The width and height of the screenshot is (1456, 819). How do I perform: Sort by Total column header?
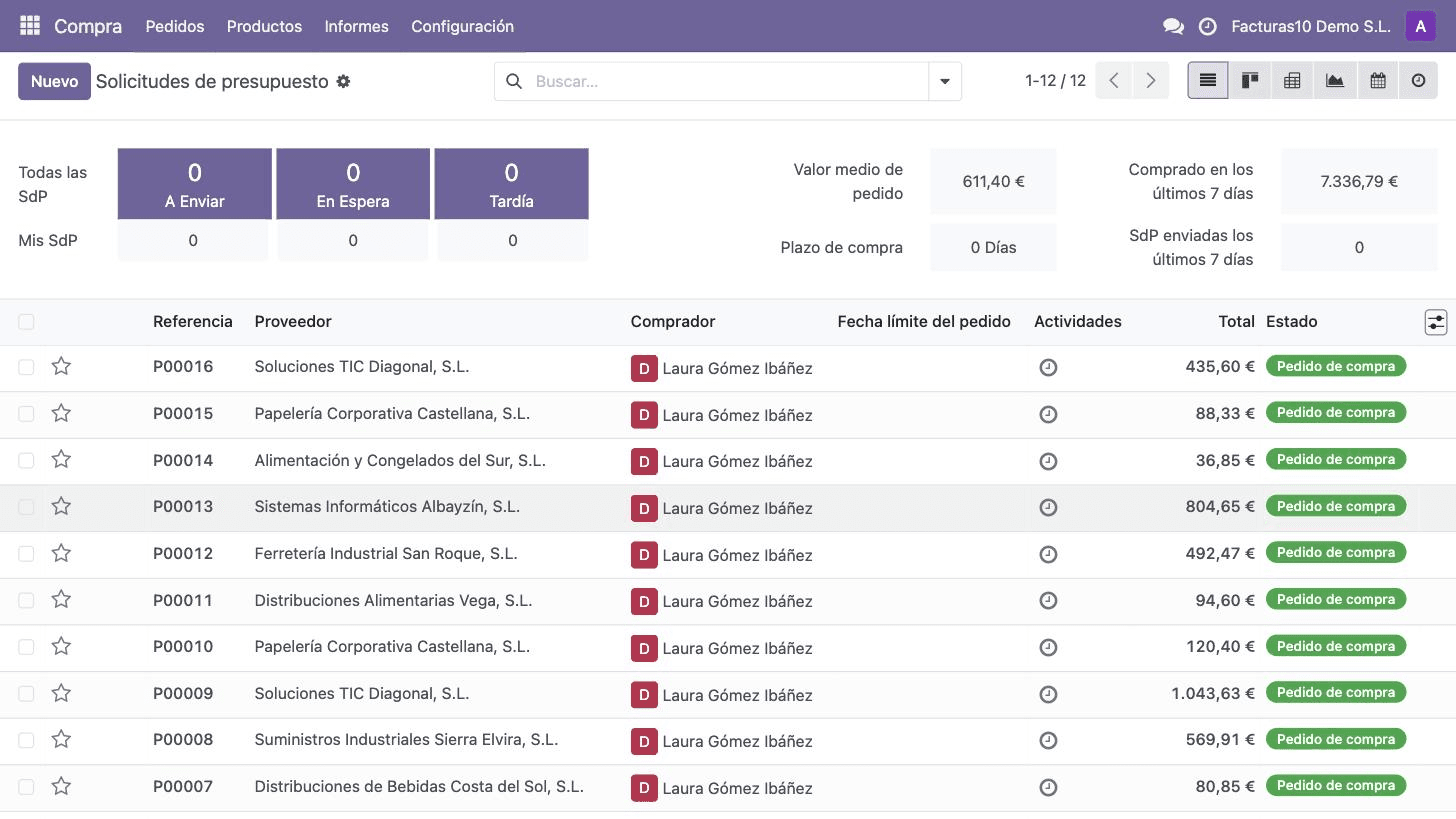point(1236,321)
